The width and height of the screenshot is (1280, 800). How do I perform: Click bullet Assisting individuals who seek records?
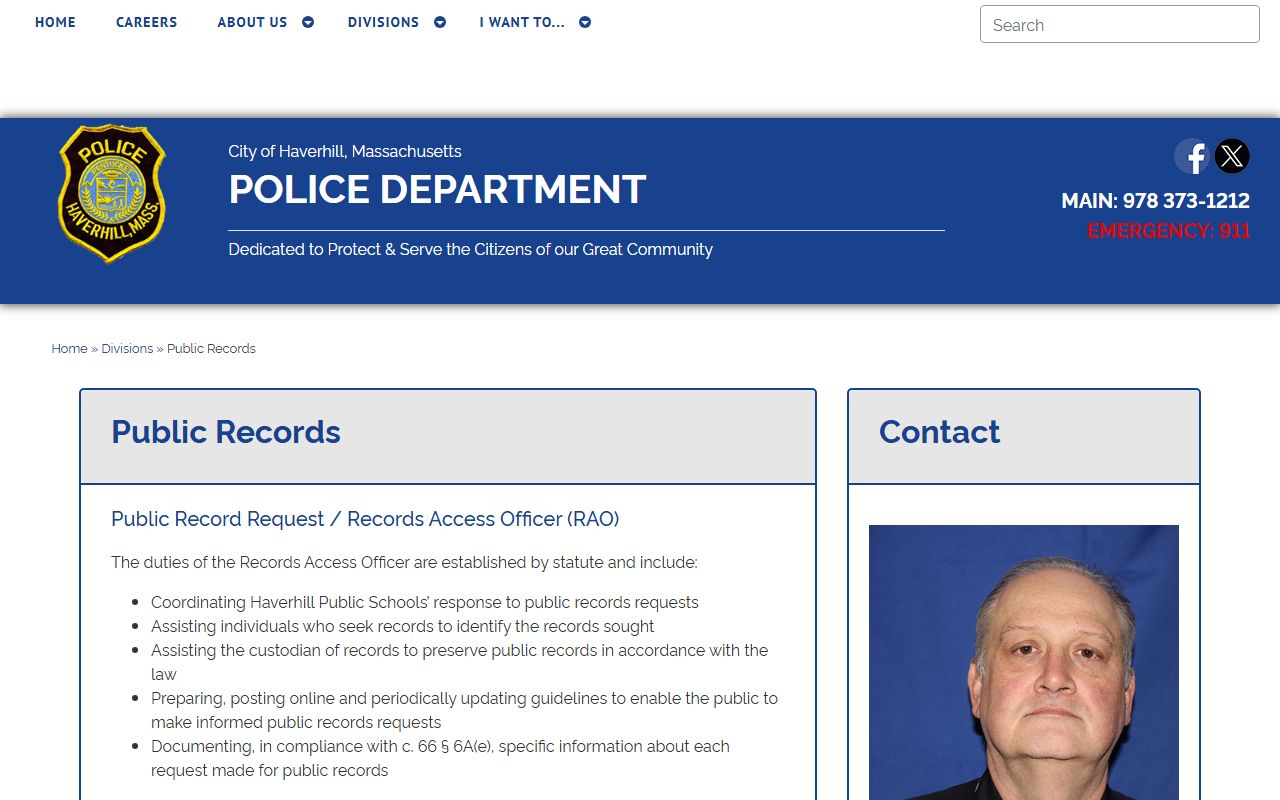tap(402, 626)
